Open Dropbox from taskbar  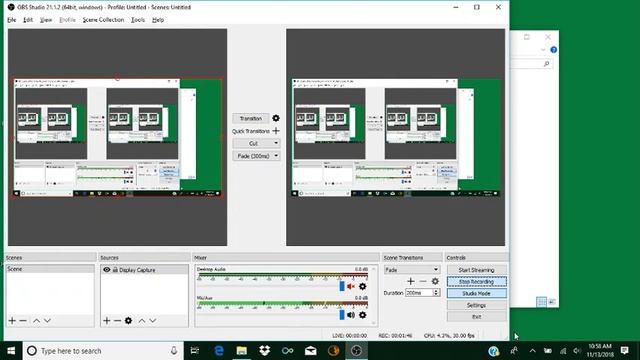tap(264, 351)
